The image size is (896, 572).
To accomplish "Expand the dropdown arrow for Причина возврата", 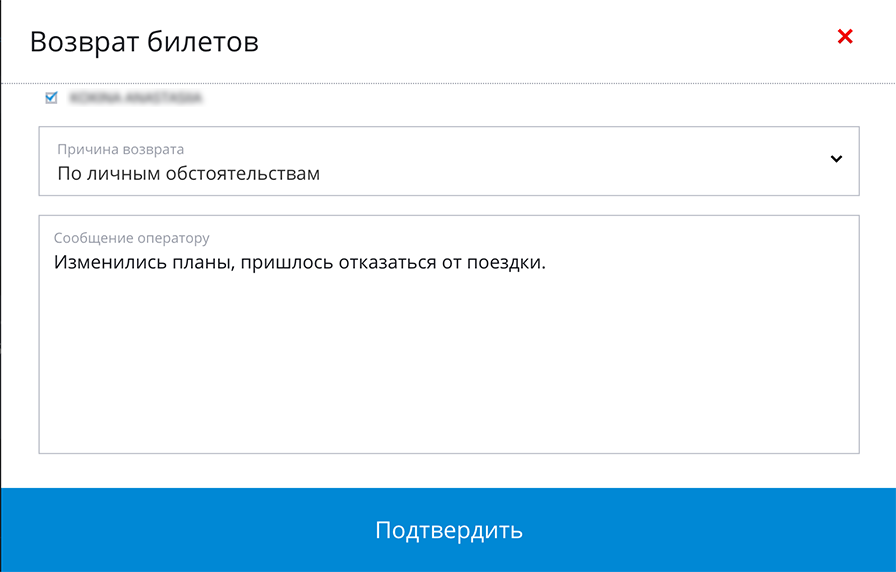I will click(x=837, y=159).
